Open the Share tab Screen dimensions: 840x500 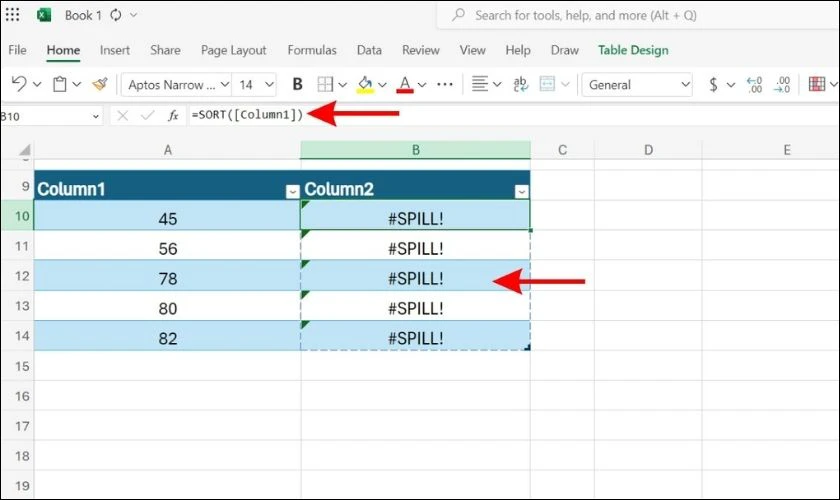click(x=165, y=50)
